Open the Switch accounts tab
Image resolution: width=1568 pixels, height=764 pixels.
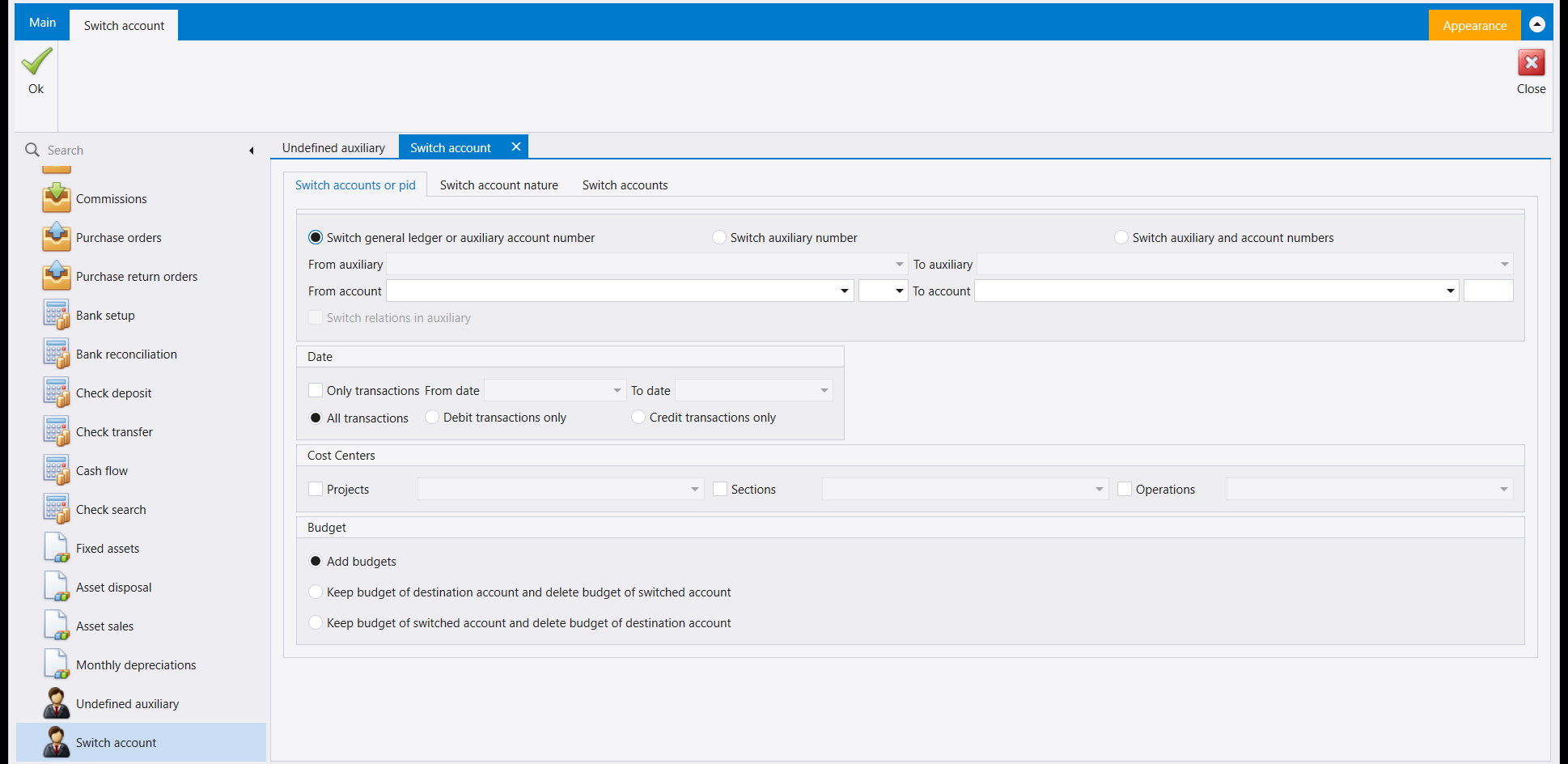click(625, 185)
